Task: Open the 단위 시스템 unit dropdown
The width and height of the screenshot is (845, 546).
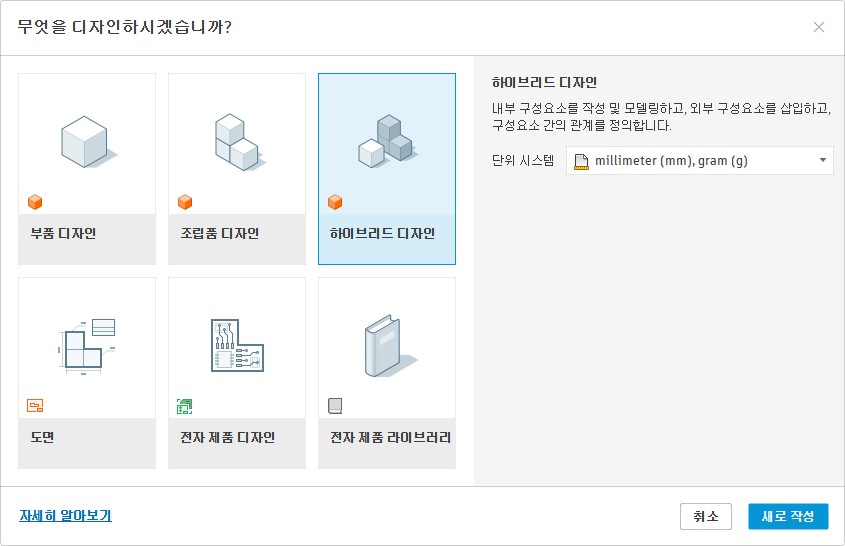Action: (698, 161)
